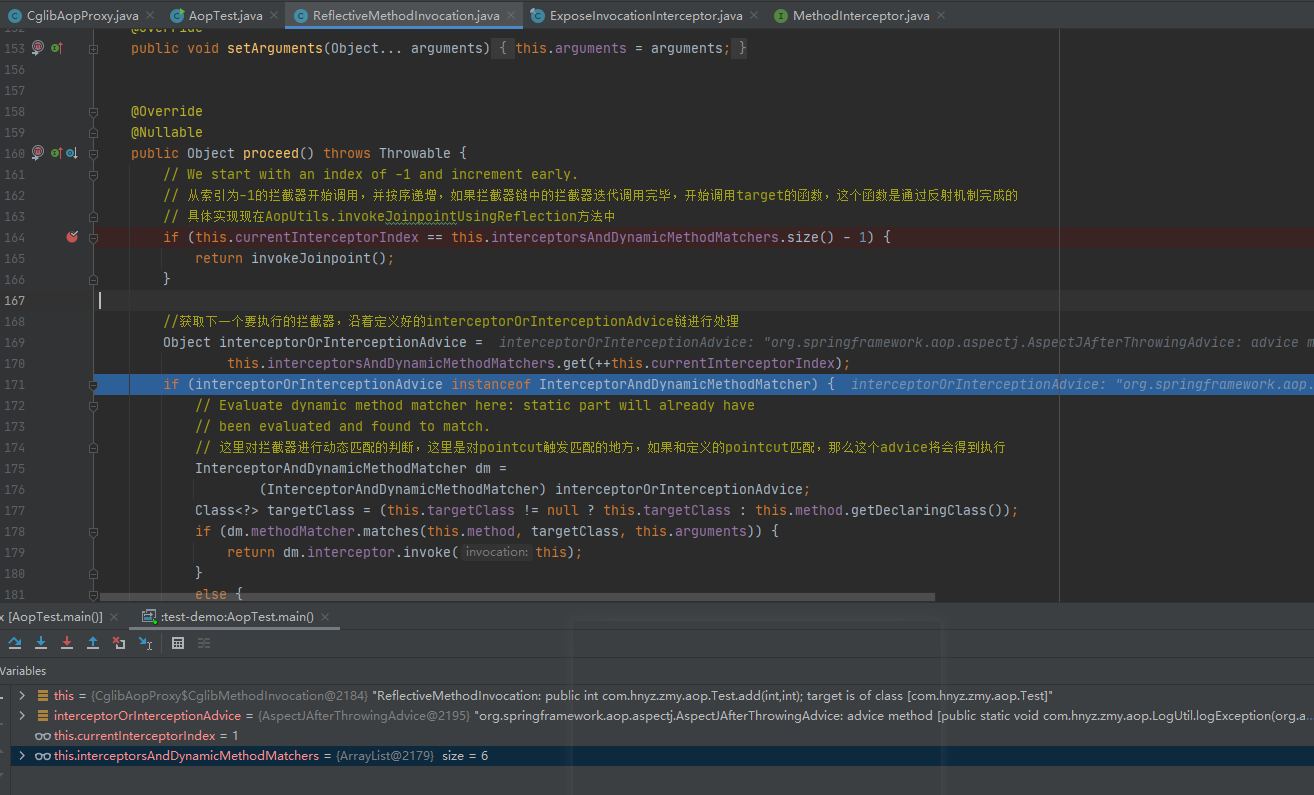
Task: Toggle the line 164 breakpoint
Action: 71,237
